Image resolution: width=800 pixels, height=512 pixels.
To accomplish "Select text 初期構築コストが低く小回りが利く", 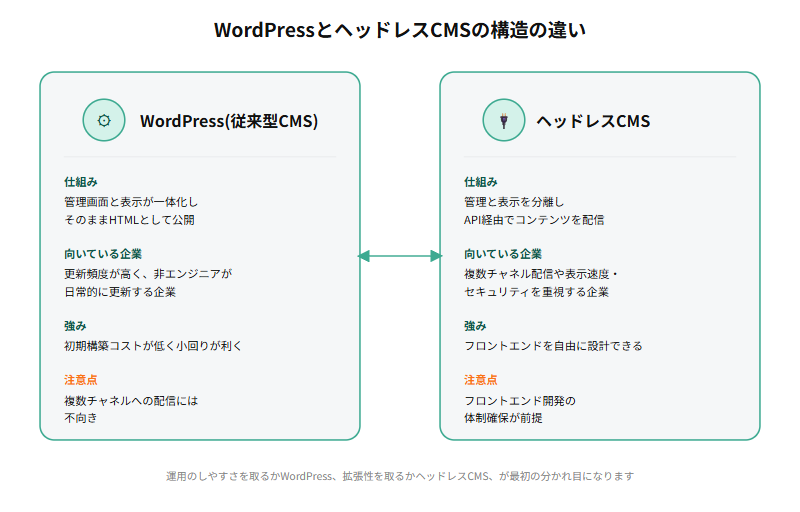I will tap(153, 346).
